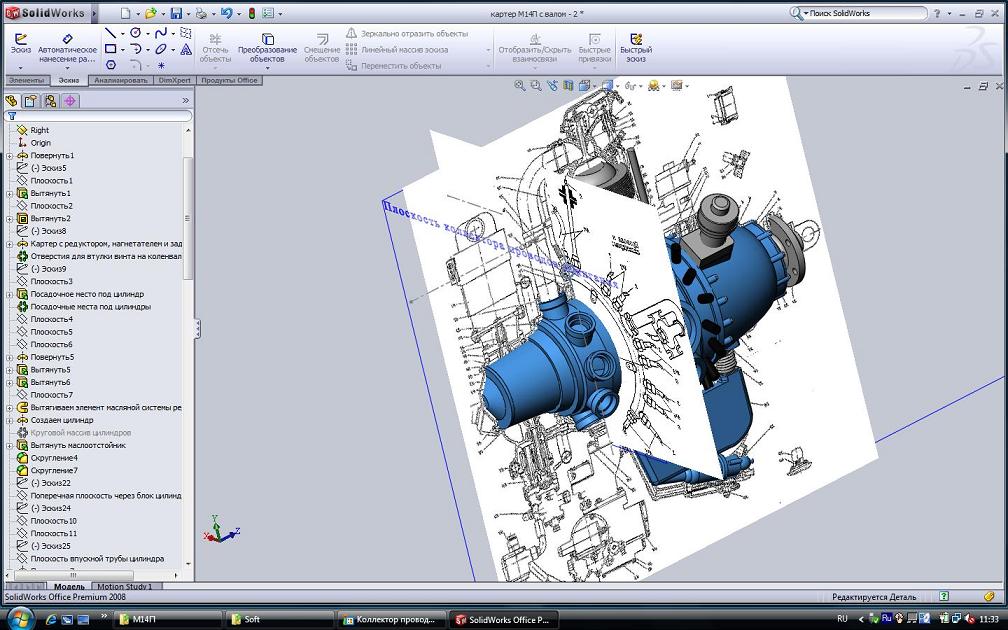This screenshot has width=1008, height=630.
Task: Open the Rectangle tool dropdown arrow
Action: (122, 49)
